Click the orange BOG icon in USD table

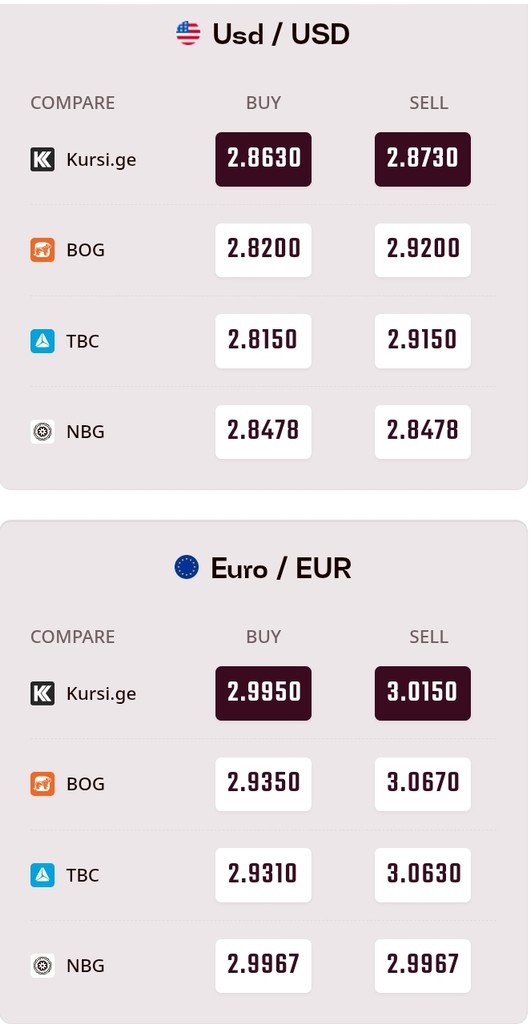[42, 250]
